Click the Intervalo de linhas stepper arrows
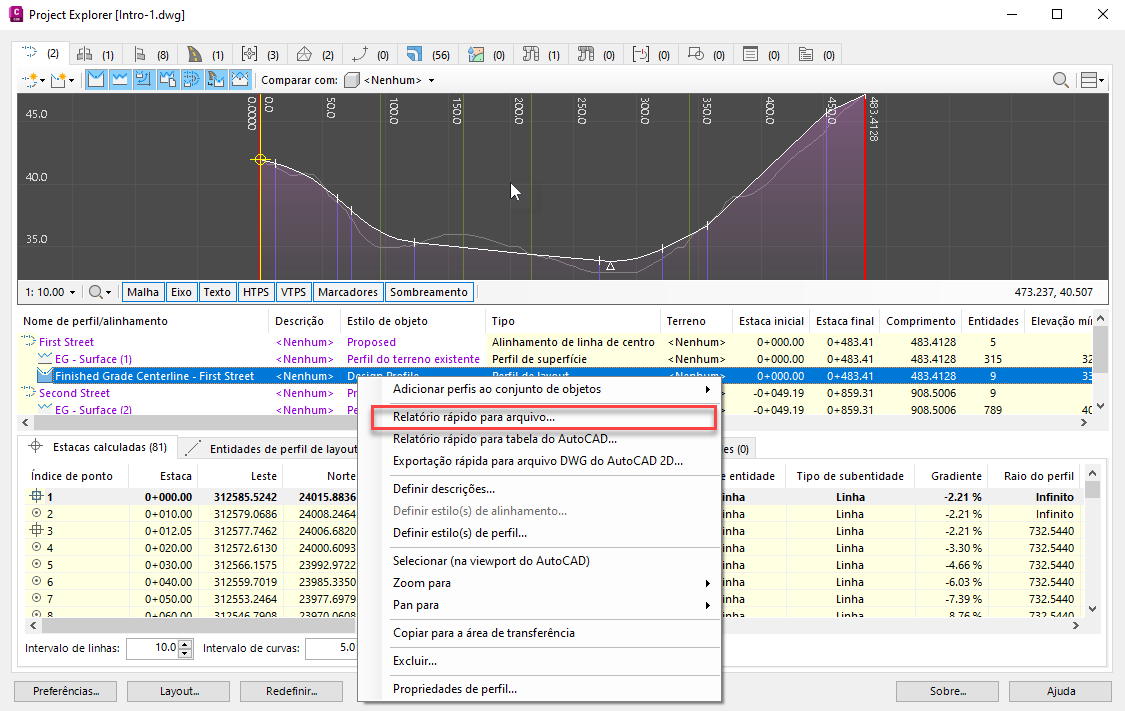This screenshot has width=1125, height=711. click(x=185, y=648)
